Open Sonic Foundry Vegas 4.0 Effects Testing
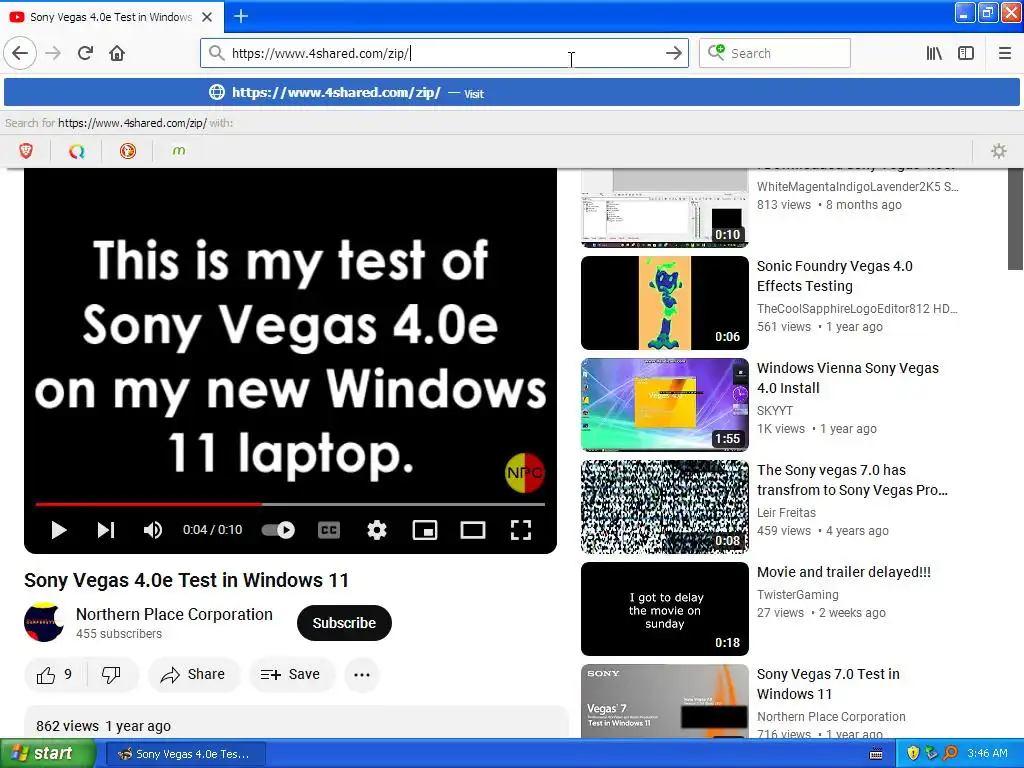The height and width of the screenshot is (768, 1024). click(x=835, y=276)
